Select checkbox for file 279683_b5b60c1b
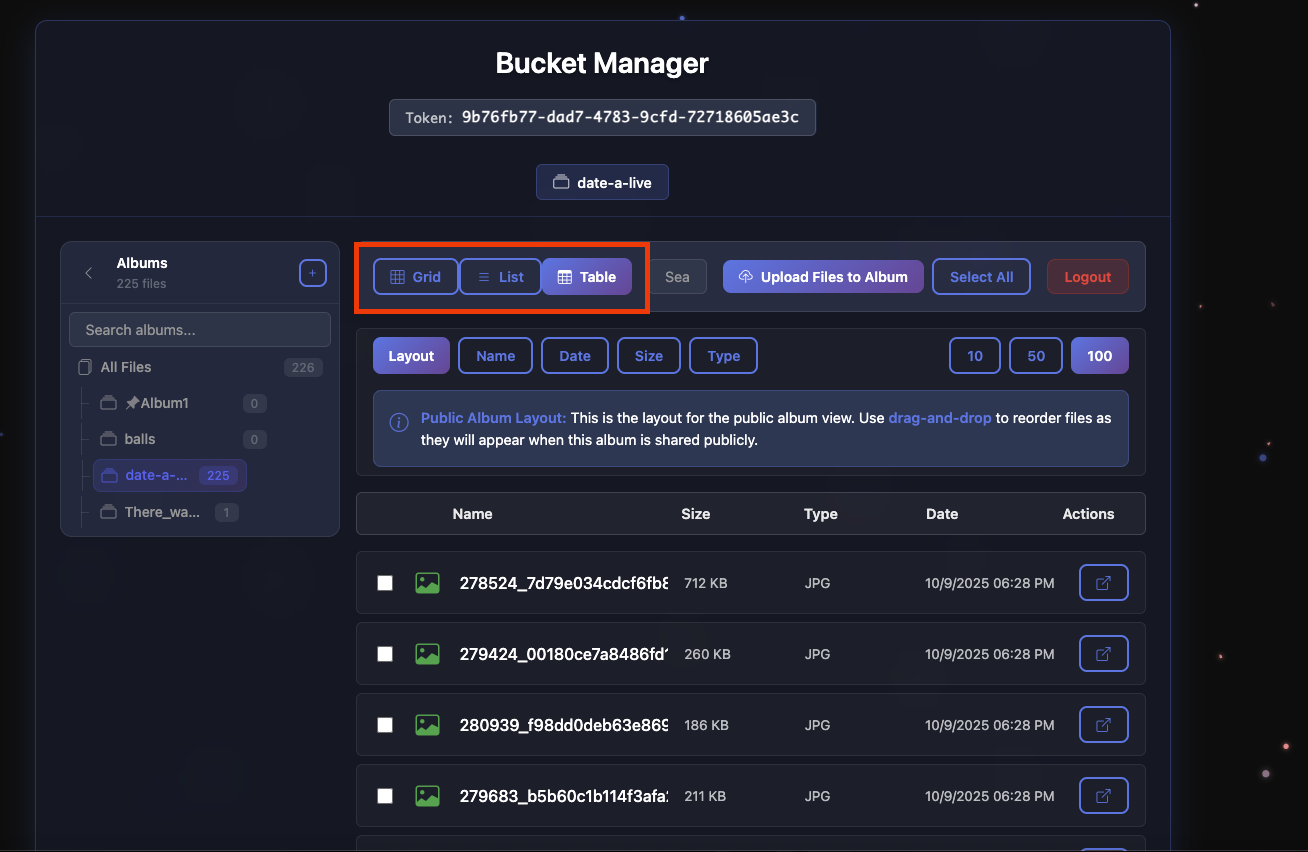1308x852 pixels. pyautogui.click(x=385, y=796)
